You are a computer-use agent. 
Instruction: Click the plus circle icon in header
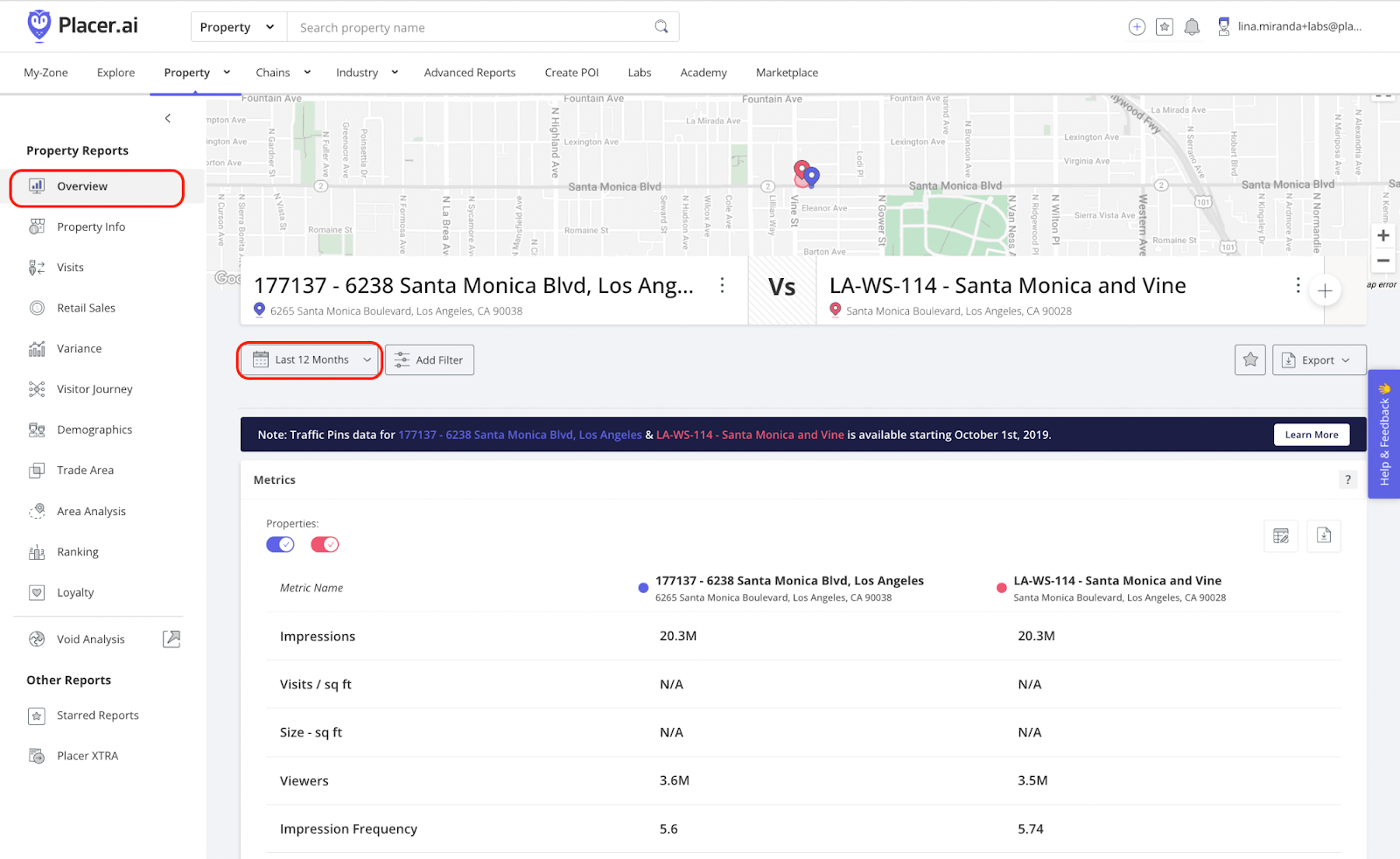click(x=1137, y=27)
